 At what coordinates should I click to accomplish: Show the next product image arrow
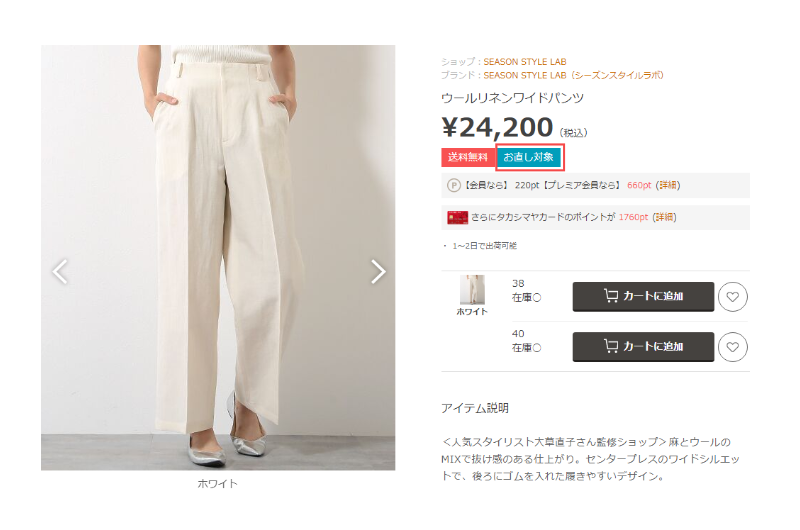click(x=378, y=271)
